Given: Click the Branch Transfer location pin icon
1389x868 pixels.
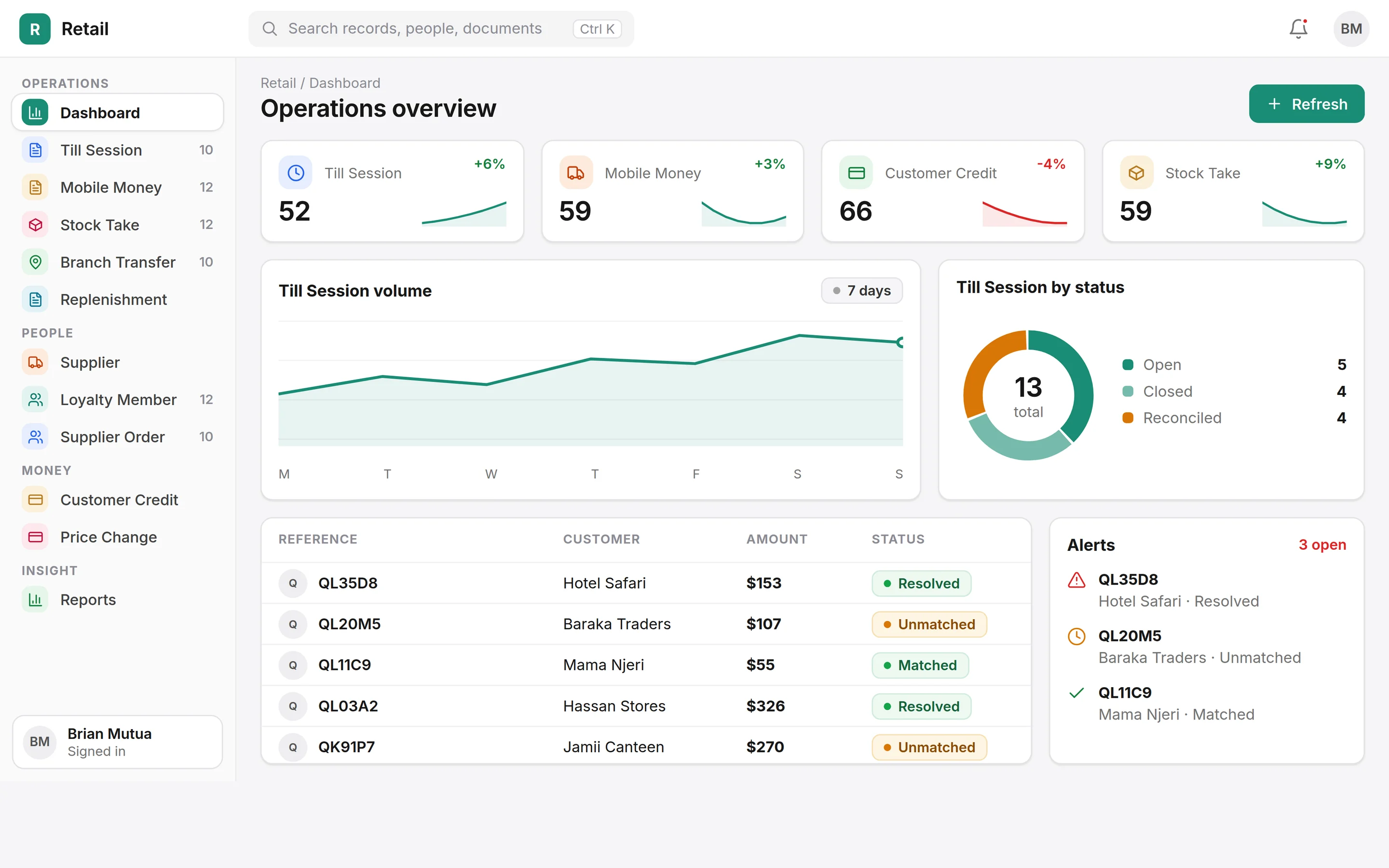Looking at the screenshot, I should pos(36,262).
